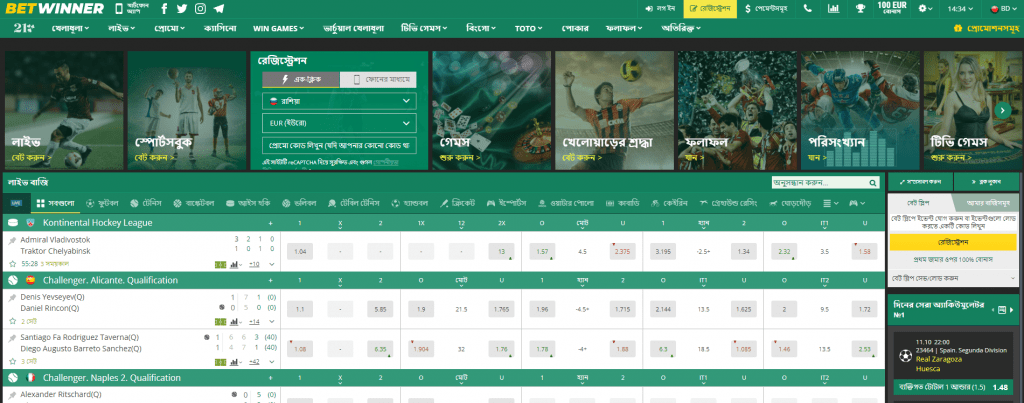The image size is (1024, 403).
Task: Open the Twitter icon in header
Action: pos(182,8)
